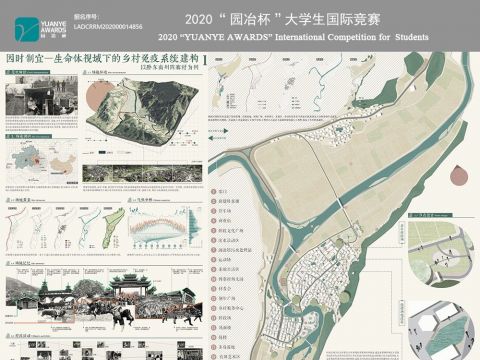Open the upper circular node design view
The width and height of the screenshot is (480, 360).
[441, 254]
